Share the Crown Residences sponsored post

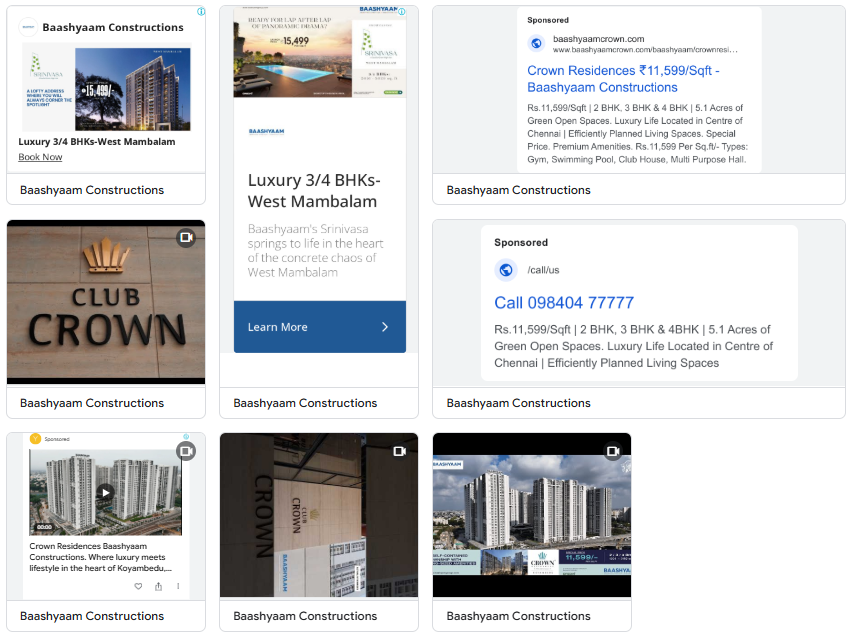(158, 586)
